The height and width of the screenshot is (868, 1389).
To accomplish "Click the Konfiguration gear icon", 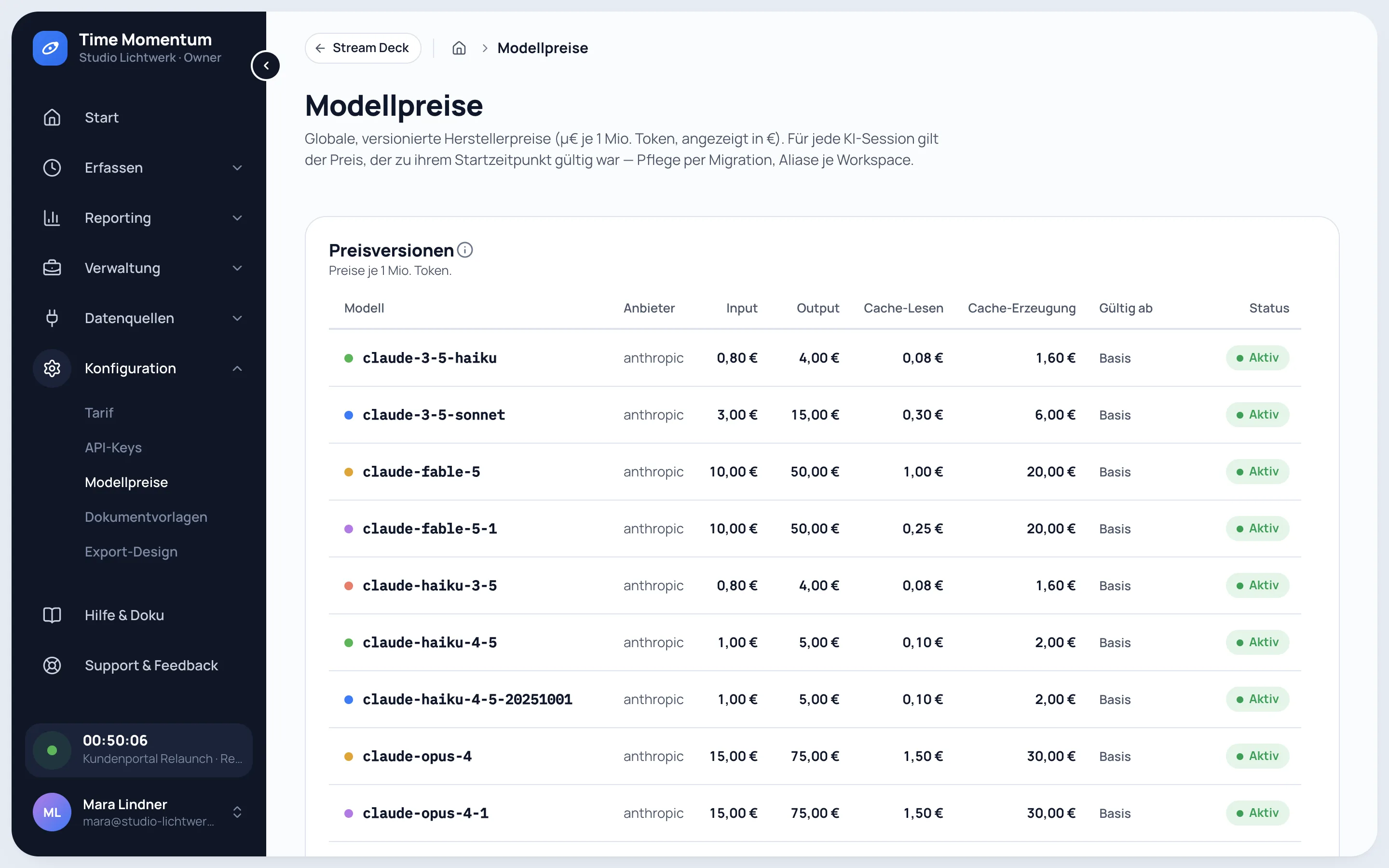I will [52, 368].
